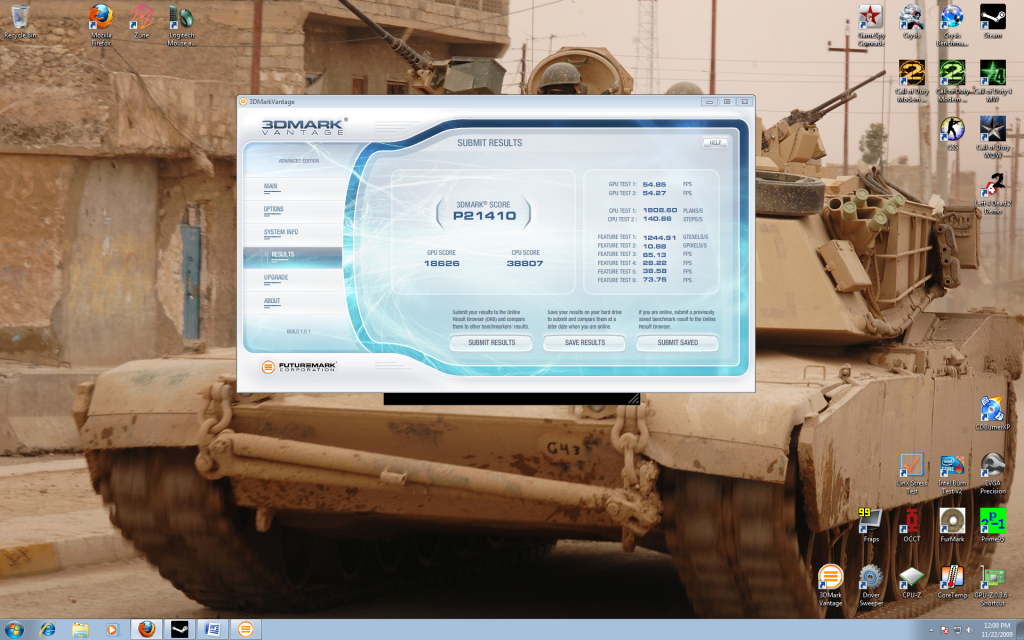Switch to the Word document on the taskbar
The height and width of the screenshot is (640, 1024).
[212, 630]
